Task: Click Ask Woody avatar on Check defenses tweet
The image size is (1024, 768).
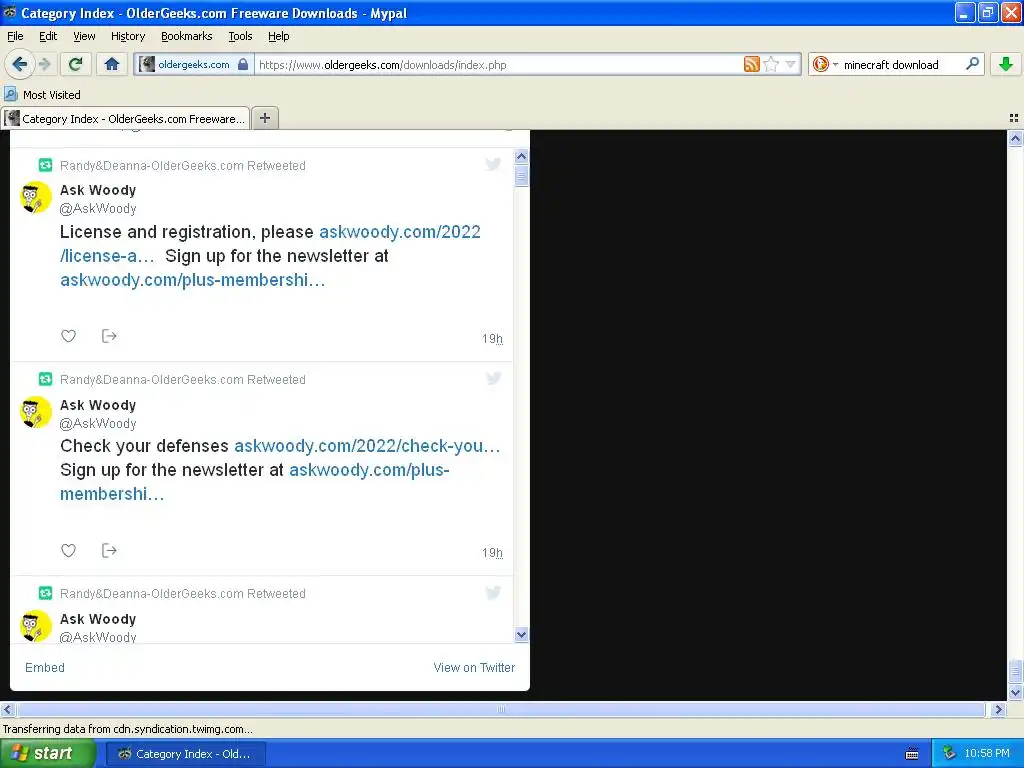Action: [35, 412]
